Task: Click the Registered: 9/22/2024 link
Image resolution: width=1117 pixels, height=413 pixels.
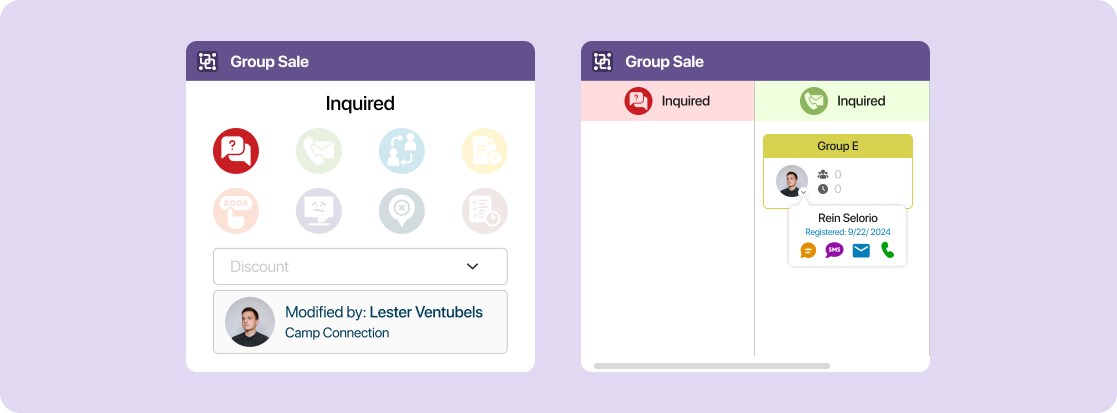Action: [x=848, y=232]
